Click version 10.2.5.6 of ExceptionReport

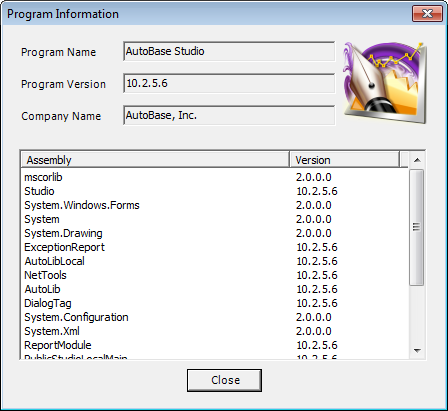tap(317, 247)
